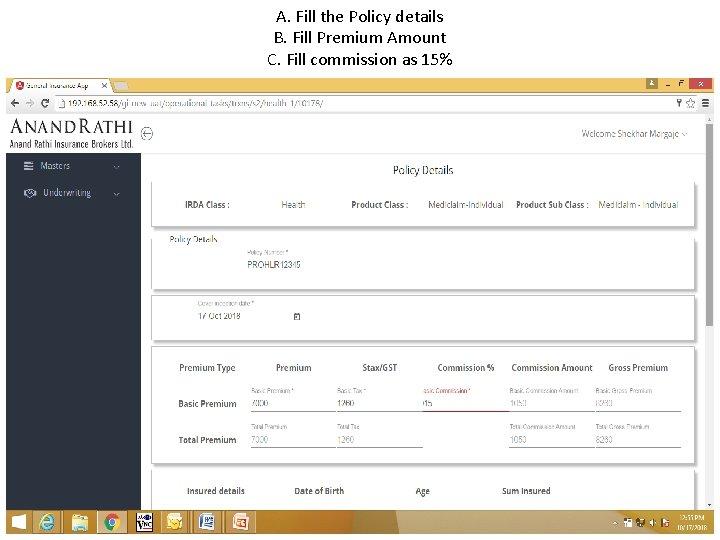
Task: Click the Total Gross Premium field
Action: point(638,439)
